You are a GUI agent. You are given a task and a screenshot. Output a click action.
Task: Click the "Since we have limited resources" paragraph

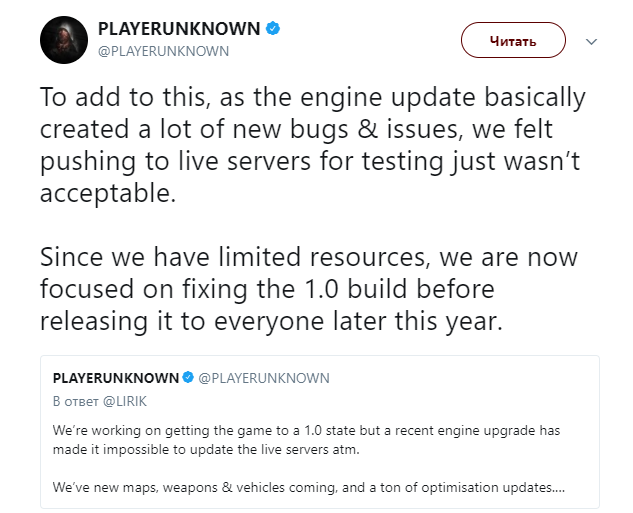[x=309, y=289]
